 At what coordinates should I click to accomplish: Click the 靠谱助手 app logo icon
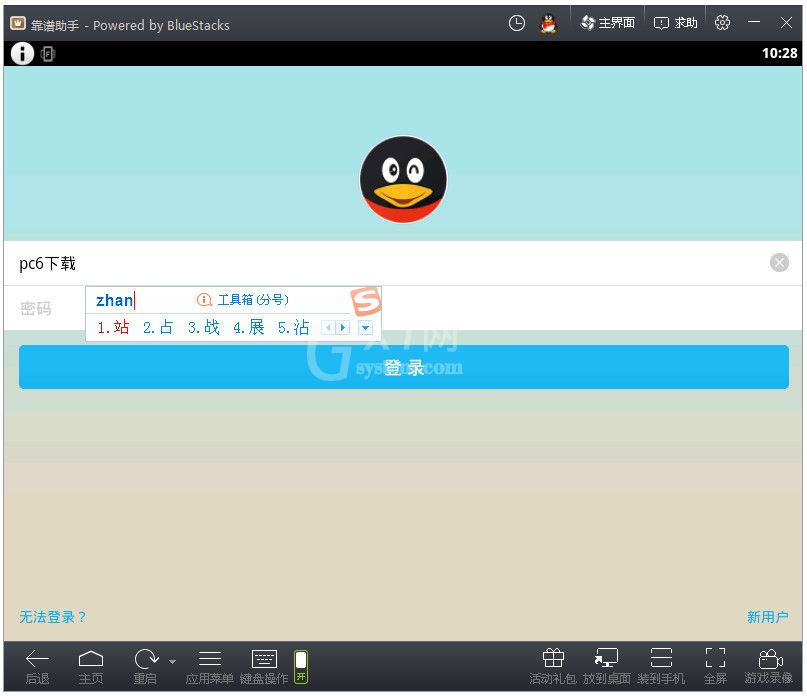click(x=18, y=23)
